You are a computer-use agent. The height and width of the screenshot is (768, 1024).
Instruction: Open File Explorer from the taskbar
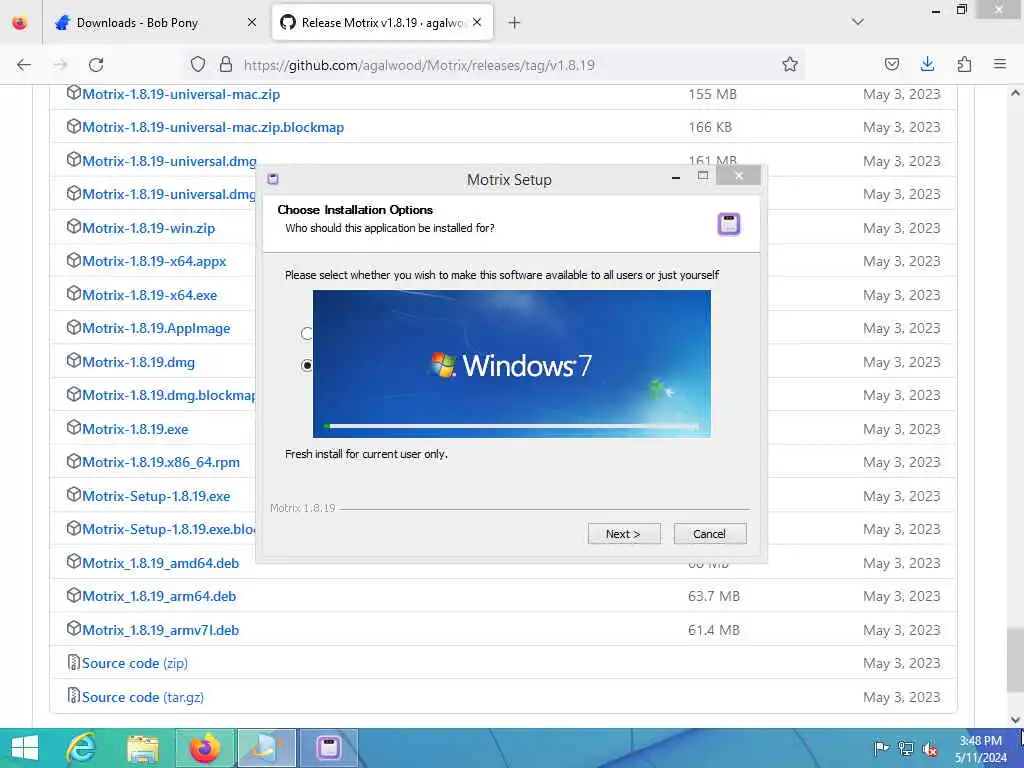pos(143,748)
